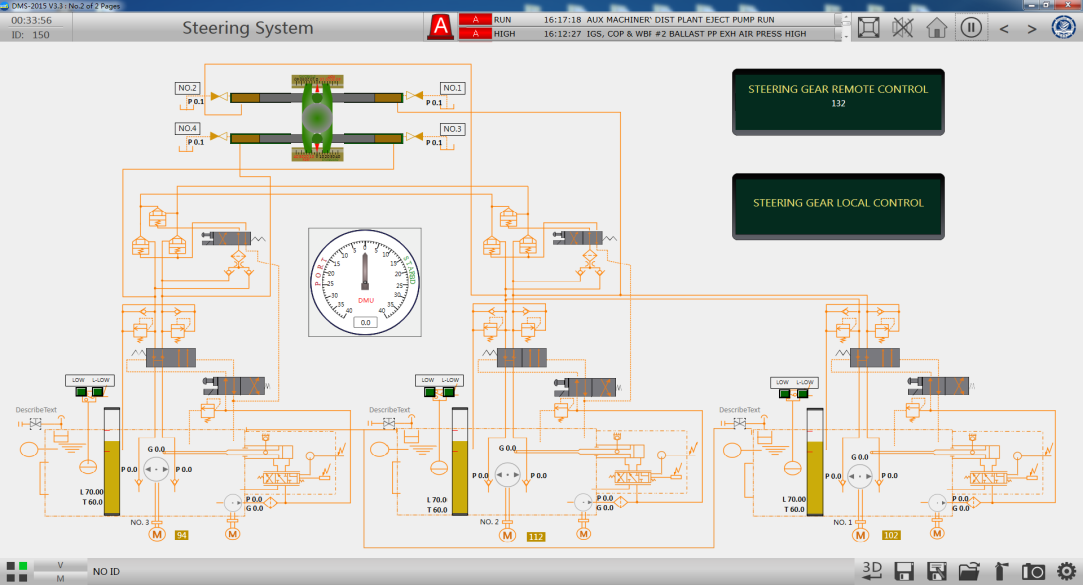Click the NO. 3 pump motor symbol
This screenshot has width=1083, height=585.
pyautogui.click(x=156, y=535)
